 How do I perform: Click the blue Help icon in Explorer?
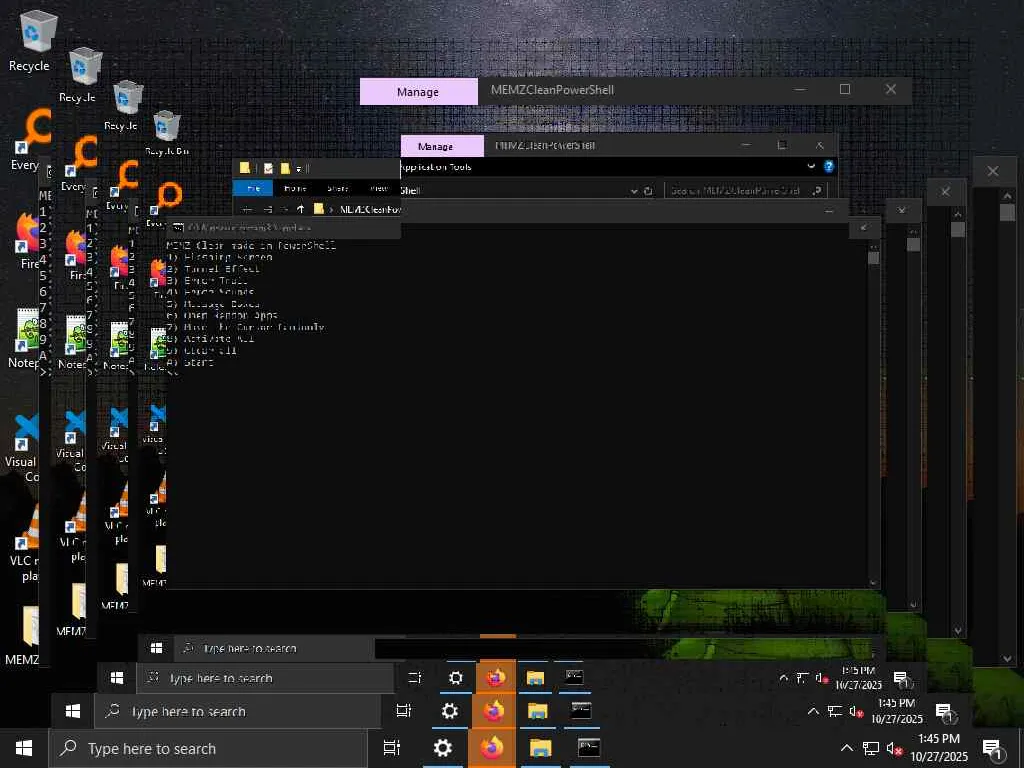pyautogui.click(x=829, y=167)
